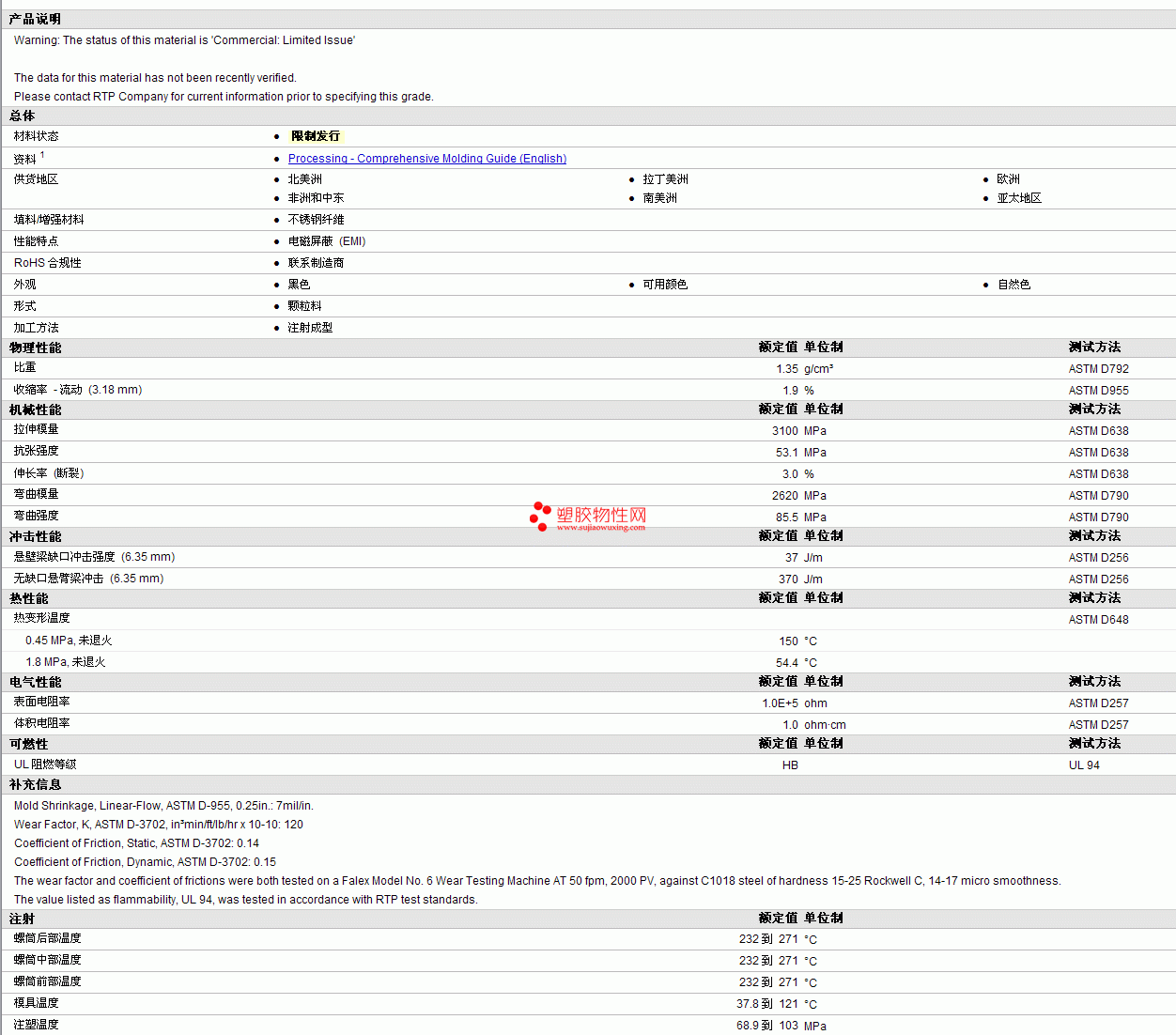Click the '补充信息' section header
The image size is (1176, 1035).
[36, 784]
